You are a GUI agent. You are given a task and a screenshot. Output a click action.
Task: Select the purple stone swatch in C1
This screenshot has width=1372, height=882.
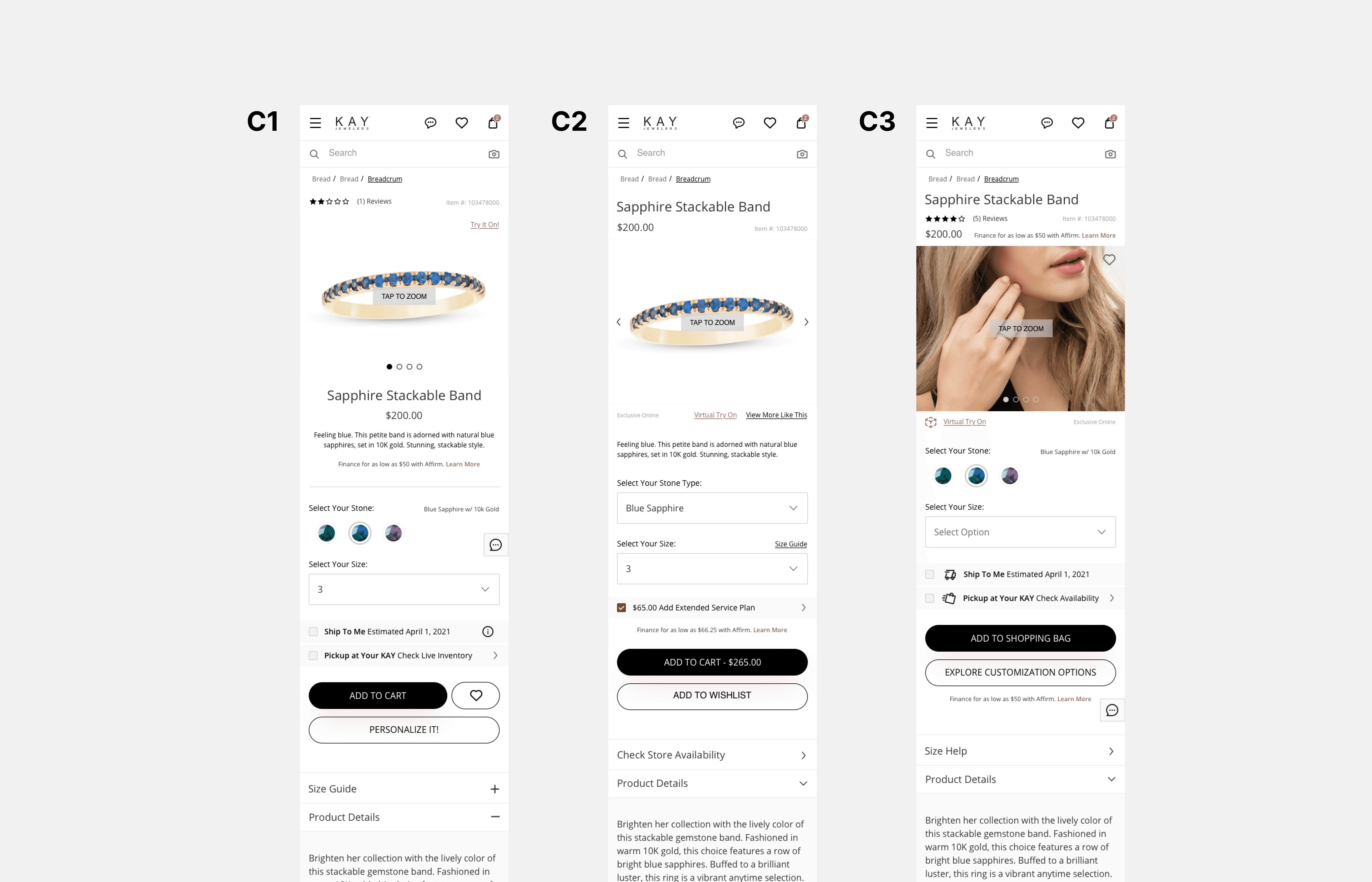tap(393, 533)
